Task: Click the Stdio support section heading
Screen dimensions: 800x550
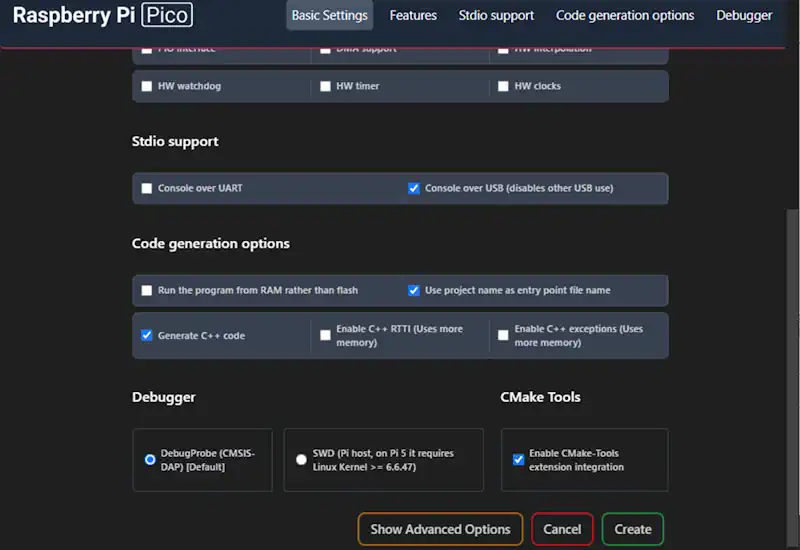Action: [175, 141]
